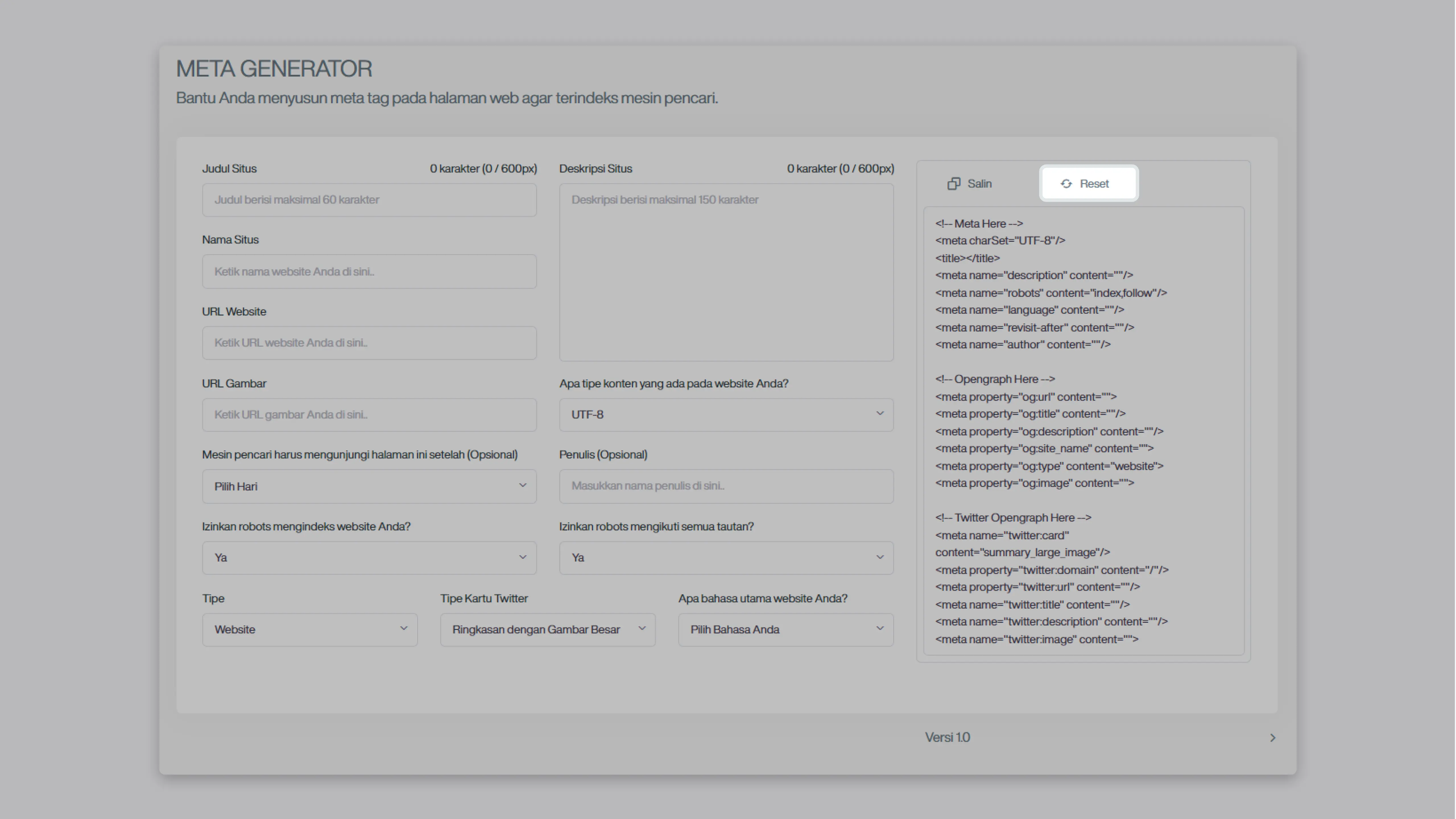The image size is (1456, 819).
Task: Click the generated meta code output box
Action: point(1083,431)
